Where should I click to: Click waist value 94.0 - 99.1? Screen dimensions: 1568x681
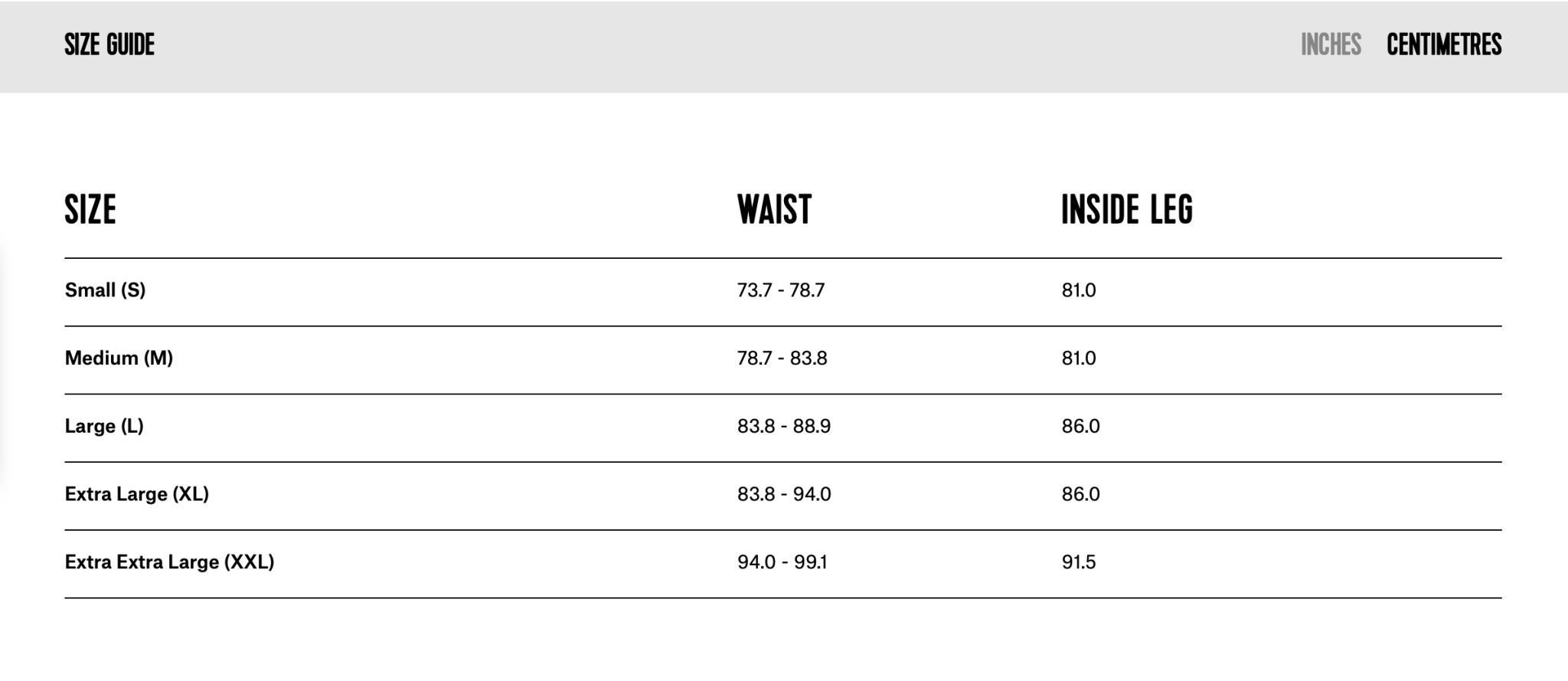point(782,562)
